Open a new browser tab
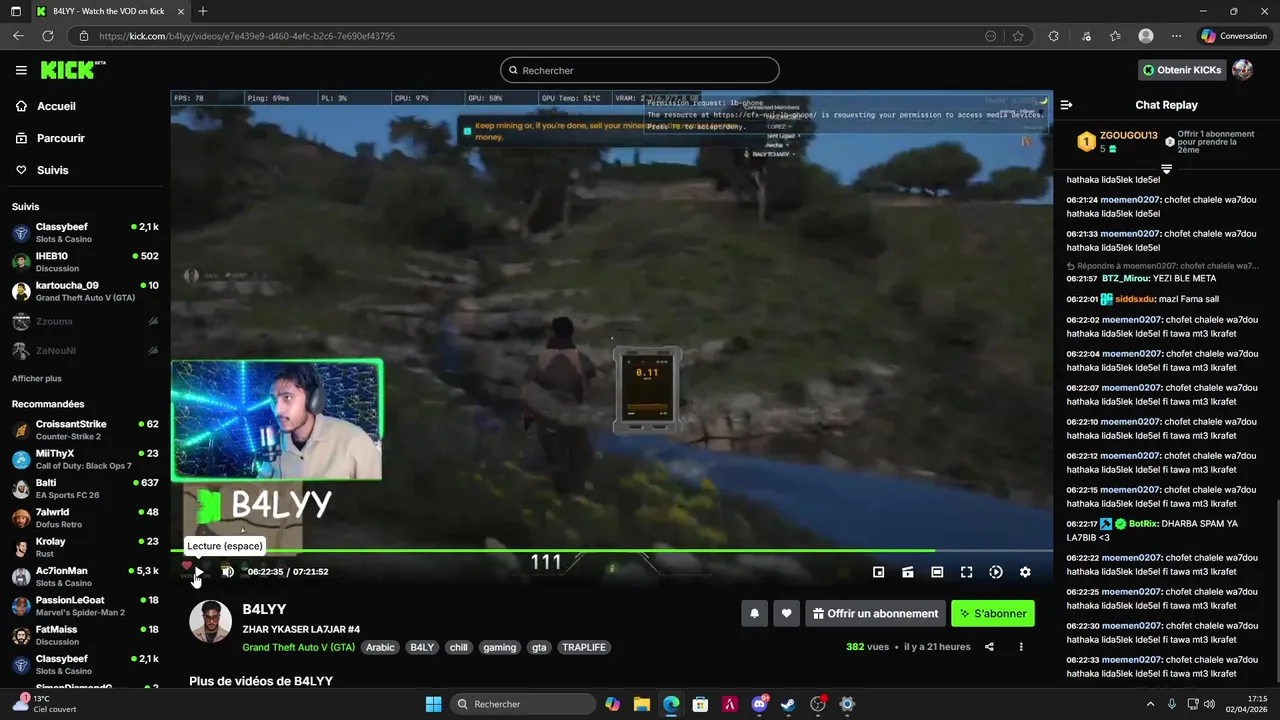This screenshot has height=720, width=1280. coord(203,11)
